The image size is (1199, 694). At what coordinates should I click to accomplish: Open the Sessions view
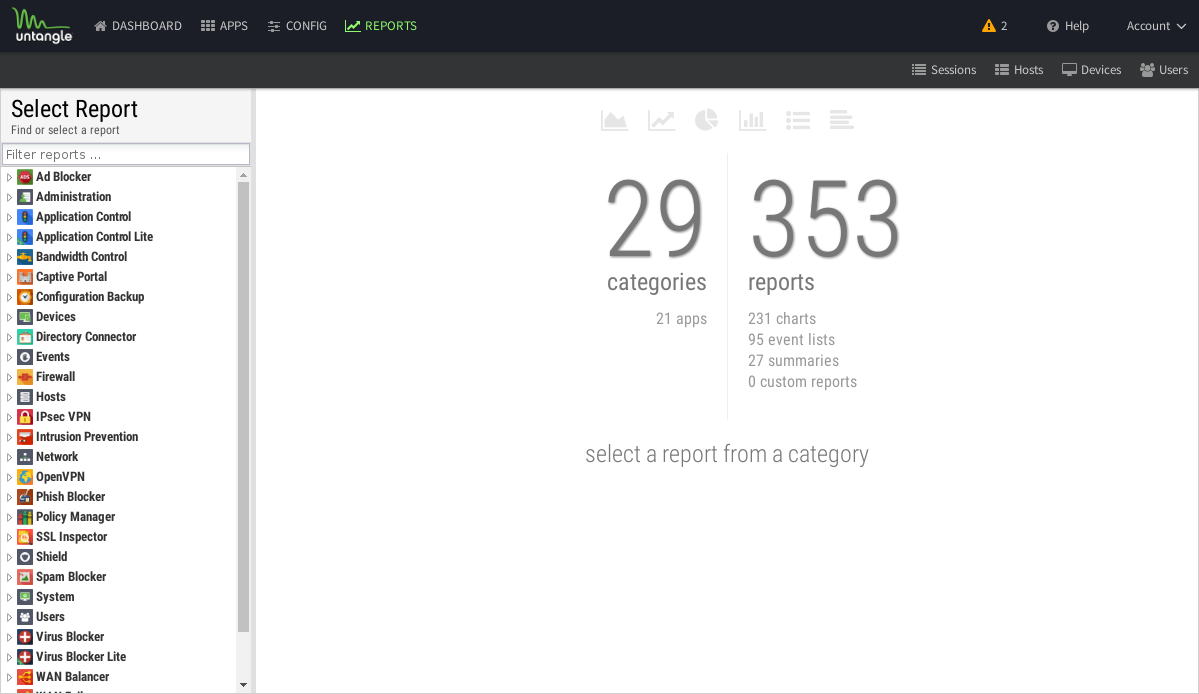click(944, 70)
